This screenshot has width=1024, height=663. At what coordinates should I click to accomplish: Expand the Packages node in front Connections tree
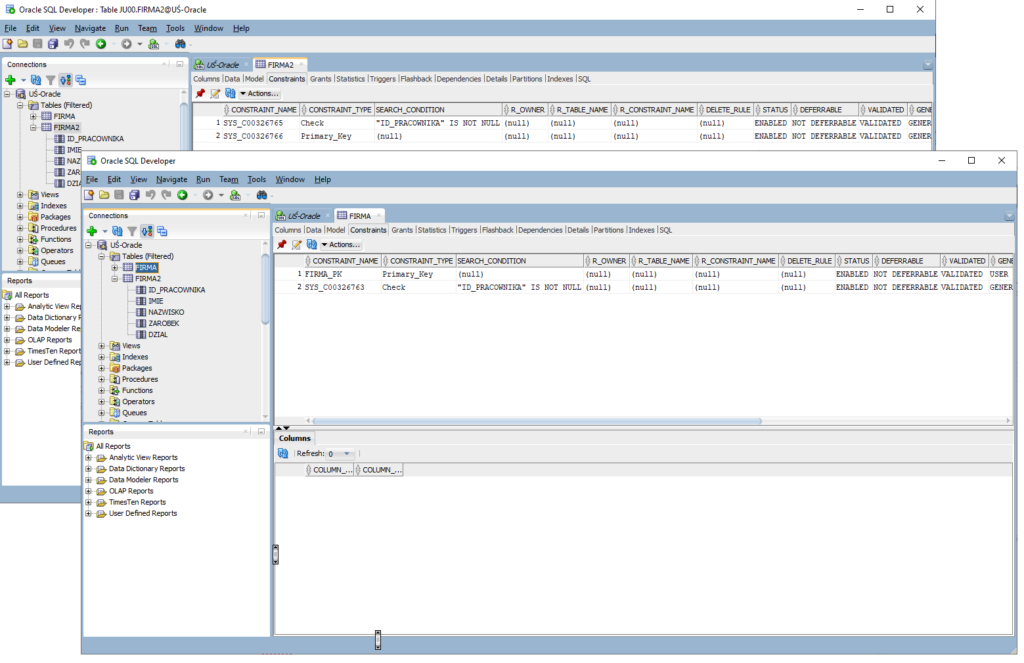[102, 368]
